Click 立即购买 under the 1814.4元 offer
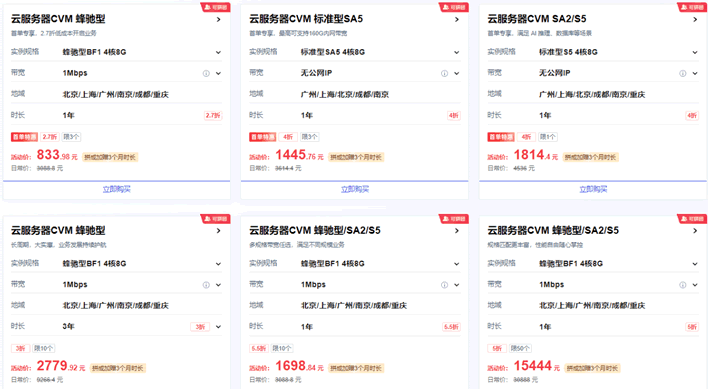 [x=593, y=190]
